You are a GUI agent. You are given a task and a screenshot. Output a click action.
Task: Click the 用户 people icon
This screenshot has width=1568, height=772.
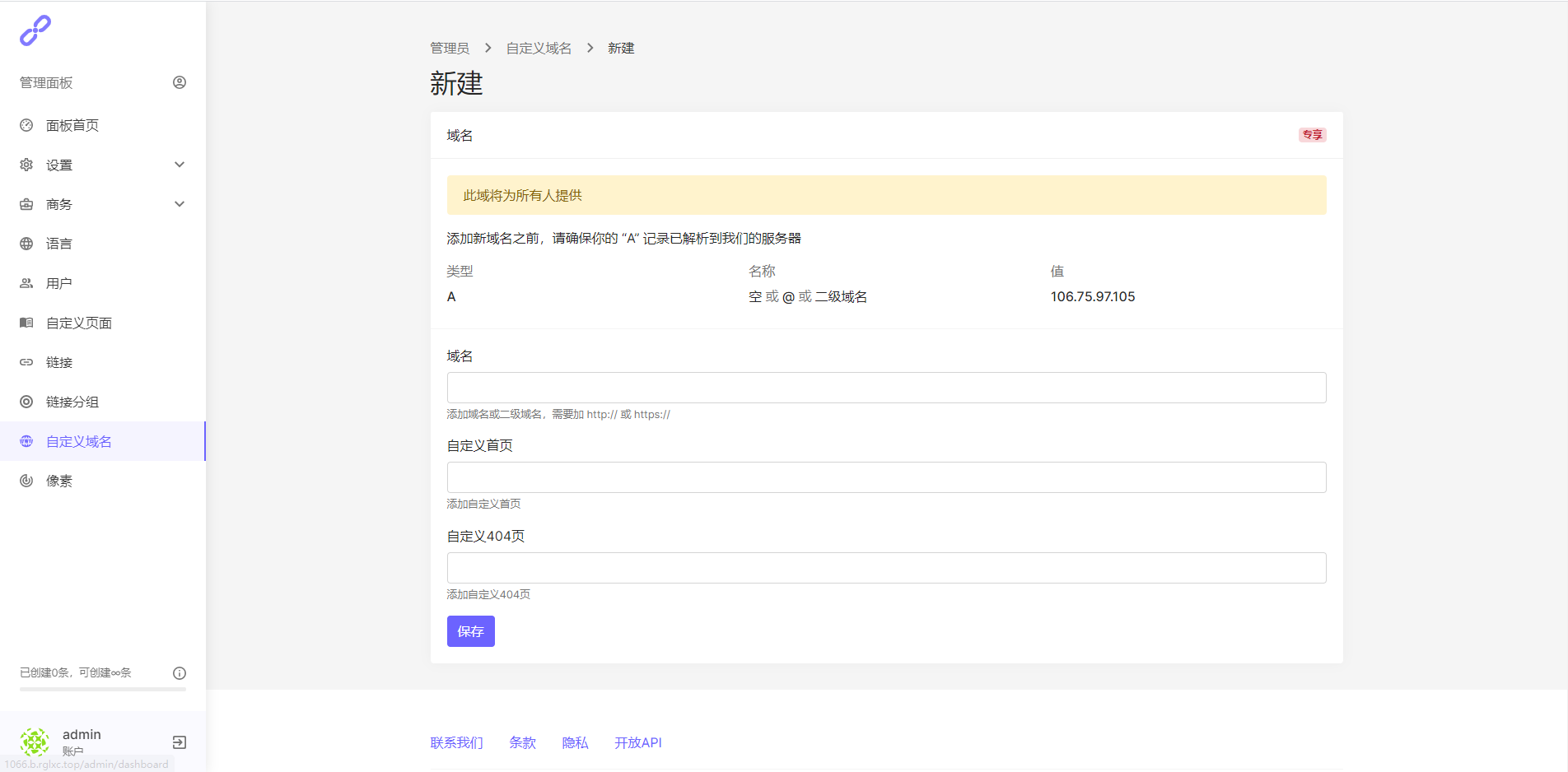(x=26, y=283)
